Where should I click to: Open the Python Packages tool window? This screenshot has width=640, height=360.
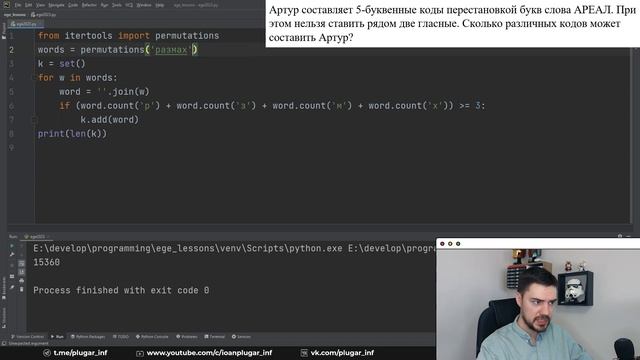coord(88,337)
